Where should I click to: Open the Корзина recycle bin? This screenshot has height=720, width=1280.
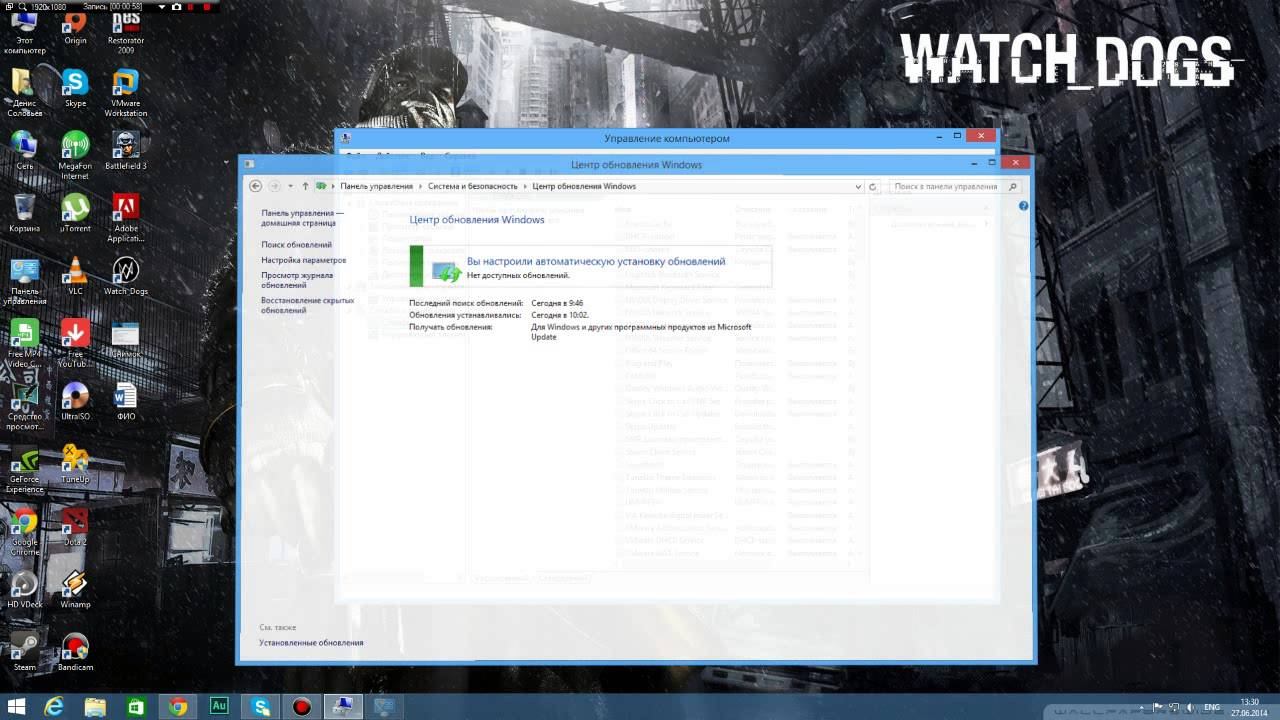[x=24, y=213]
